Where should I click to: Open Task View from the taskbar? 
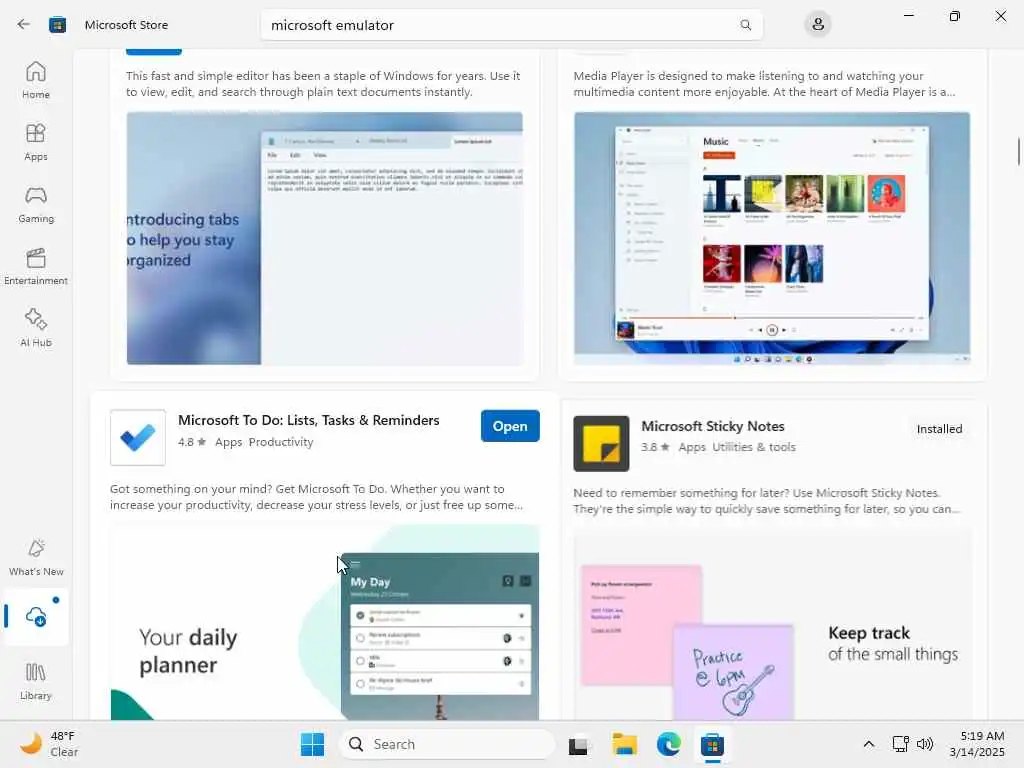[x=578, y=745]
